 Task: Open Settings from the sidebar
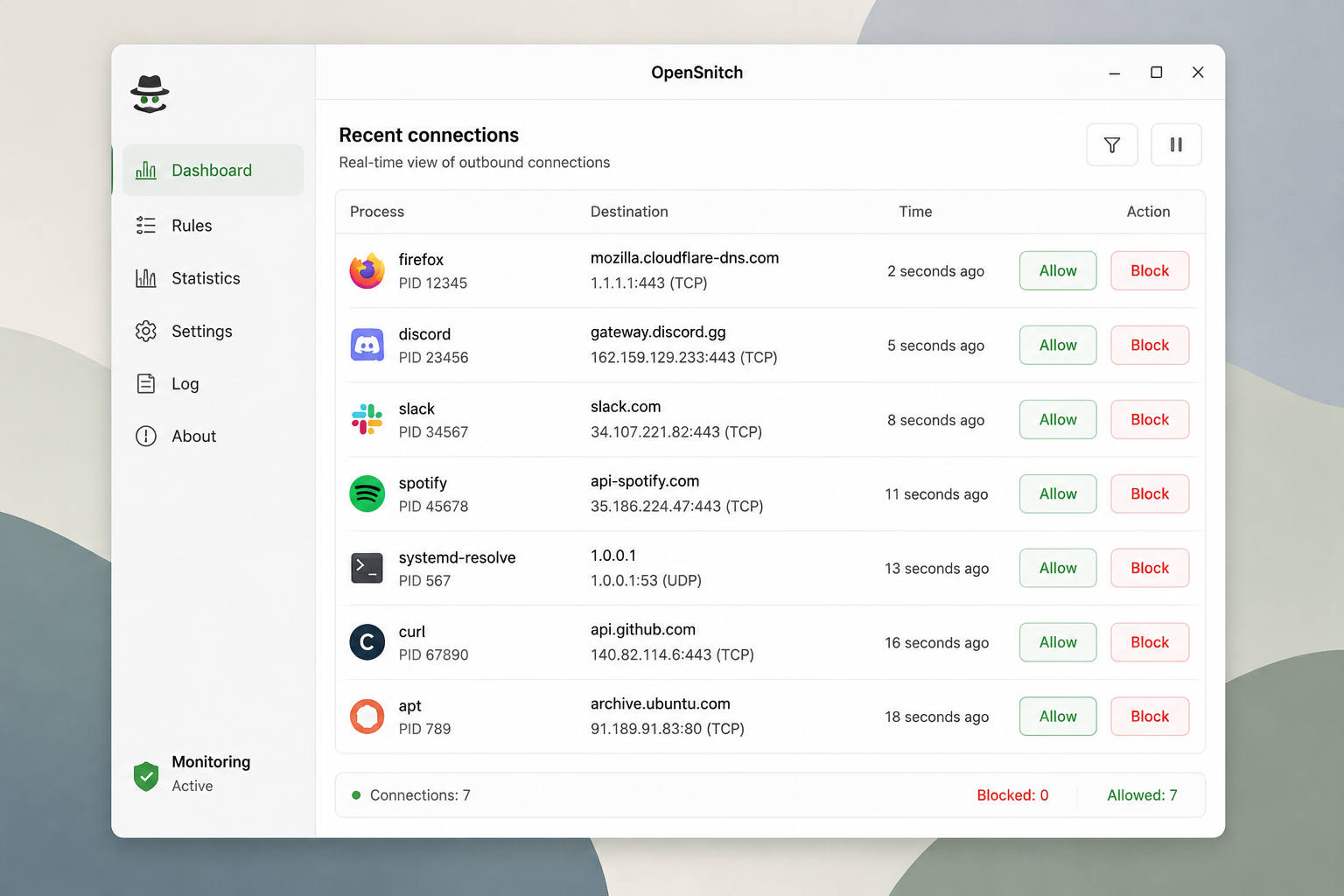[x=213, y=331]
